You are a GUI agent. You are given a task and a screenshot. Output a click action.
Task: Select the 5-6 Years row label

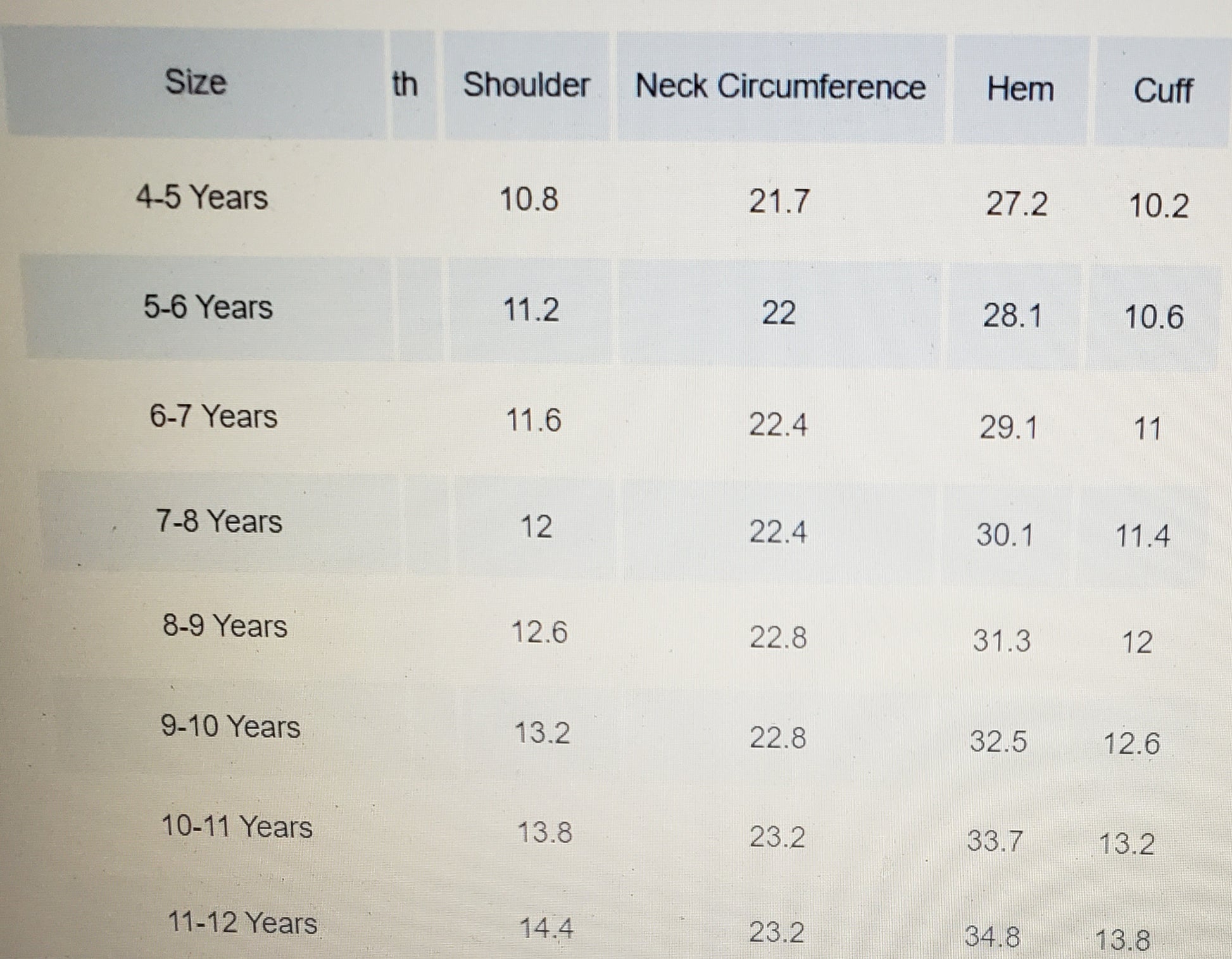(x=208, y=307)
